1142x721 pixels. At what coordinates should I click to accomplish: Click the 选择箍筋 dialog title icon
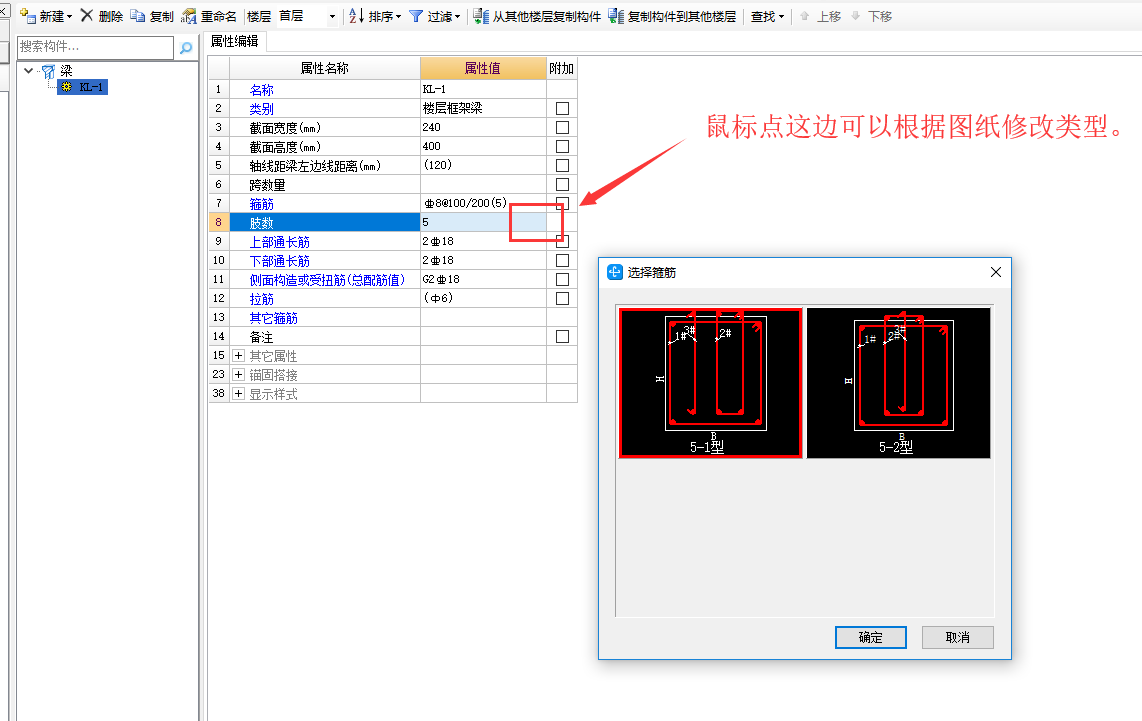(615, 272)
